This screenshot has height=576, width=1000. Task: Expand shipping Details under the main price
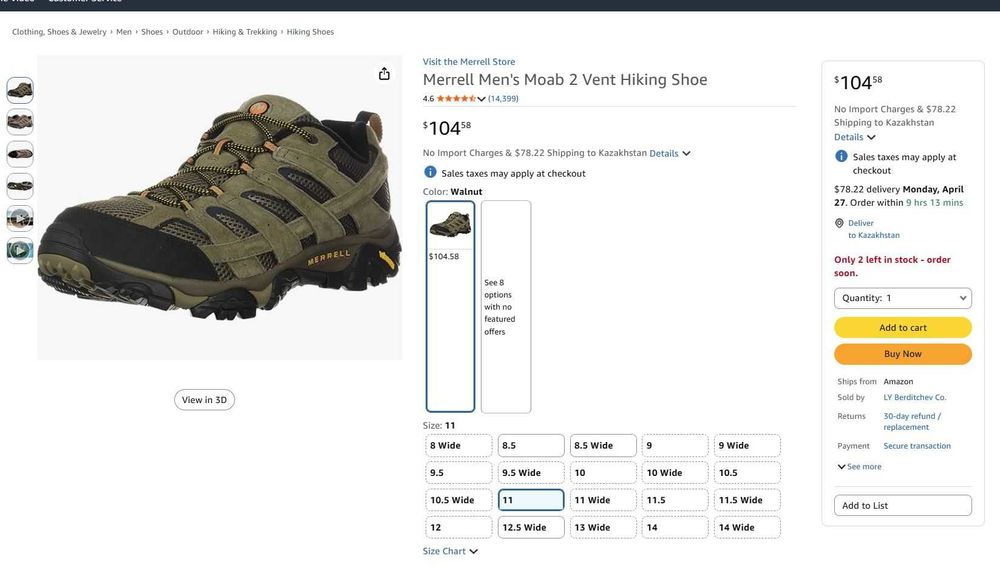click(670, 153)
